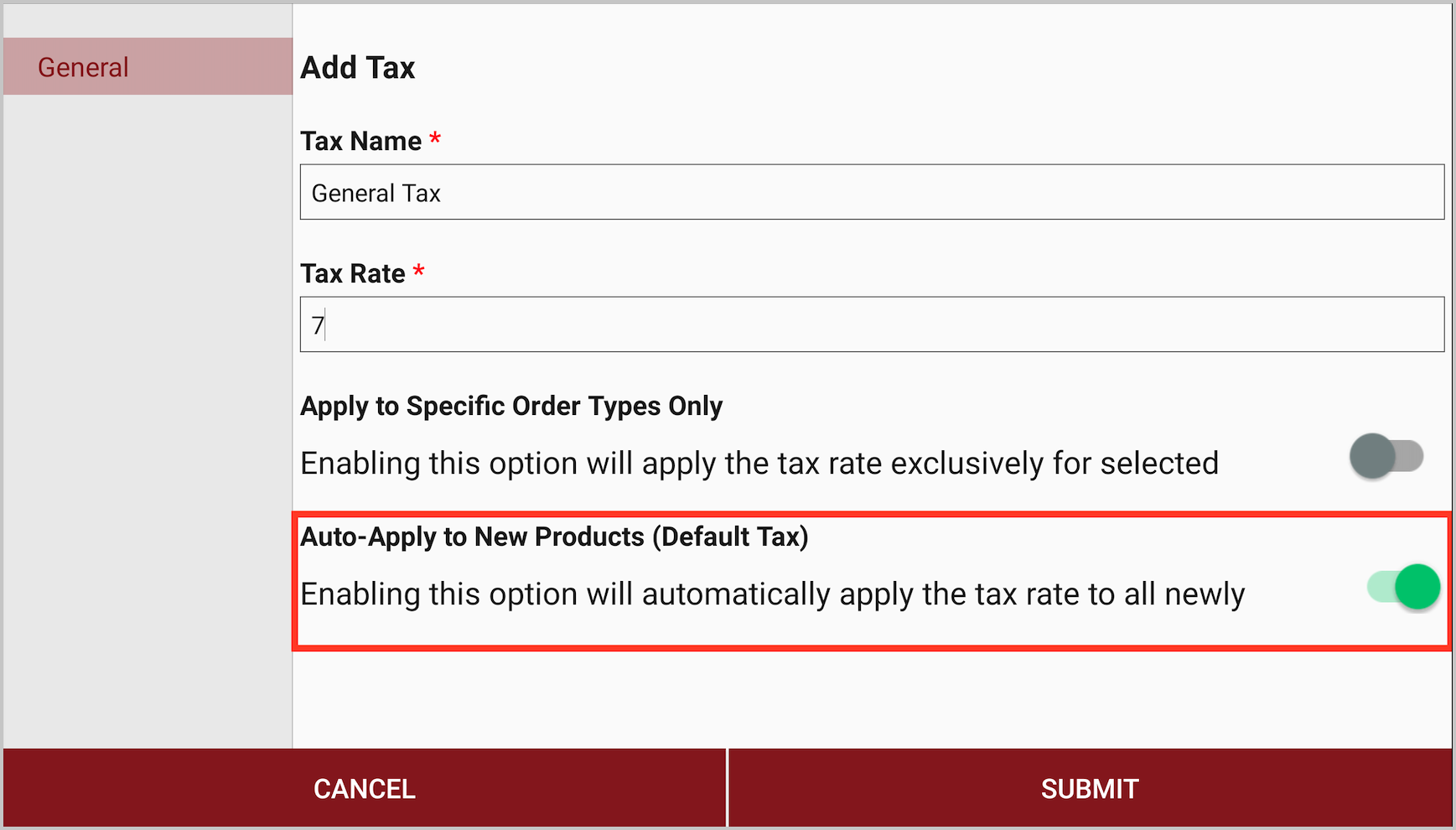The image size is (1456, 830).
Task: Click the description about newly created products
Action: (772, 594)
